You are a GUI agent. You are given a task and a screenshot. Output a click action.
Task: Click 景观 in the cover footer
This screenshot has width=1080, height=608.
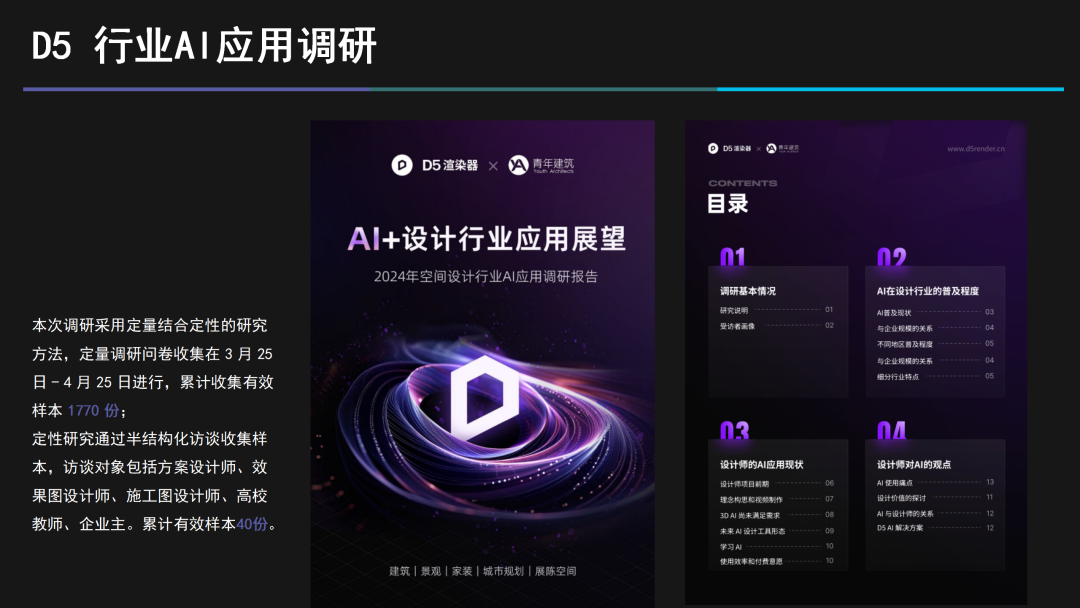[430, 572]
